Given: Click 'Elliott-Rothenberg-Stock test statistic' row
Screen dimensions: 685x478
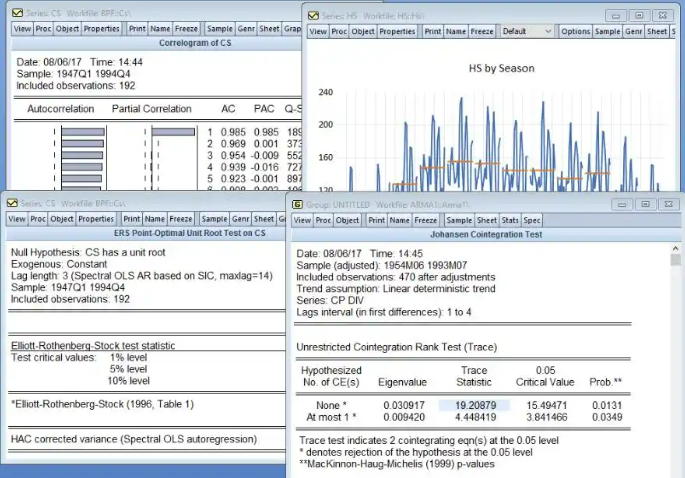Looking at the screenshot, I should click(x=93, y=346).
